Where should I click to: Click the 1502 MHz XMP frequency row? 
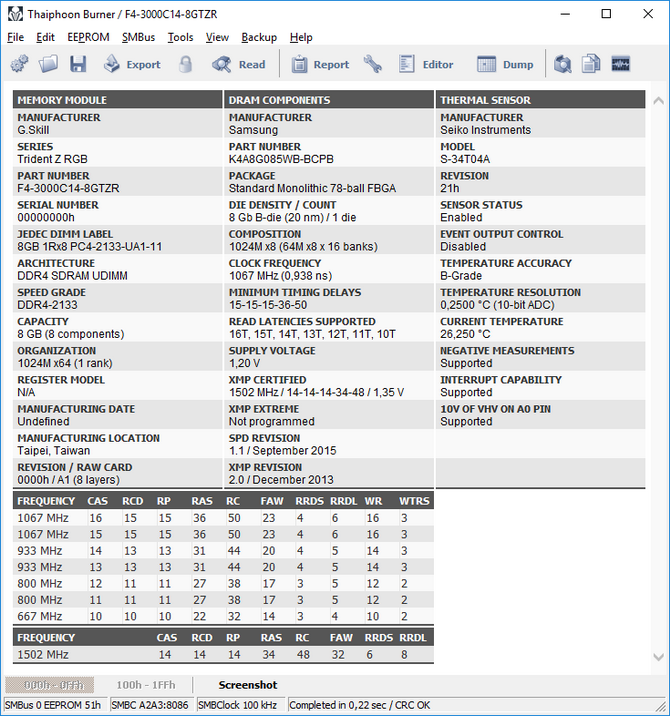(x=223, y=654)
